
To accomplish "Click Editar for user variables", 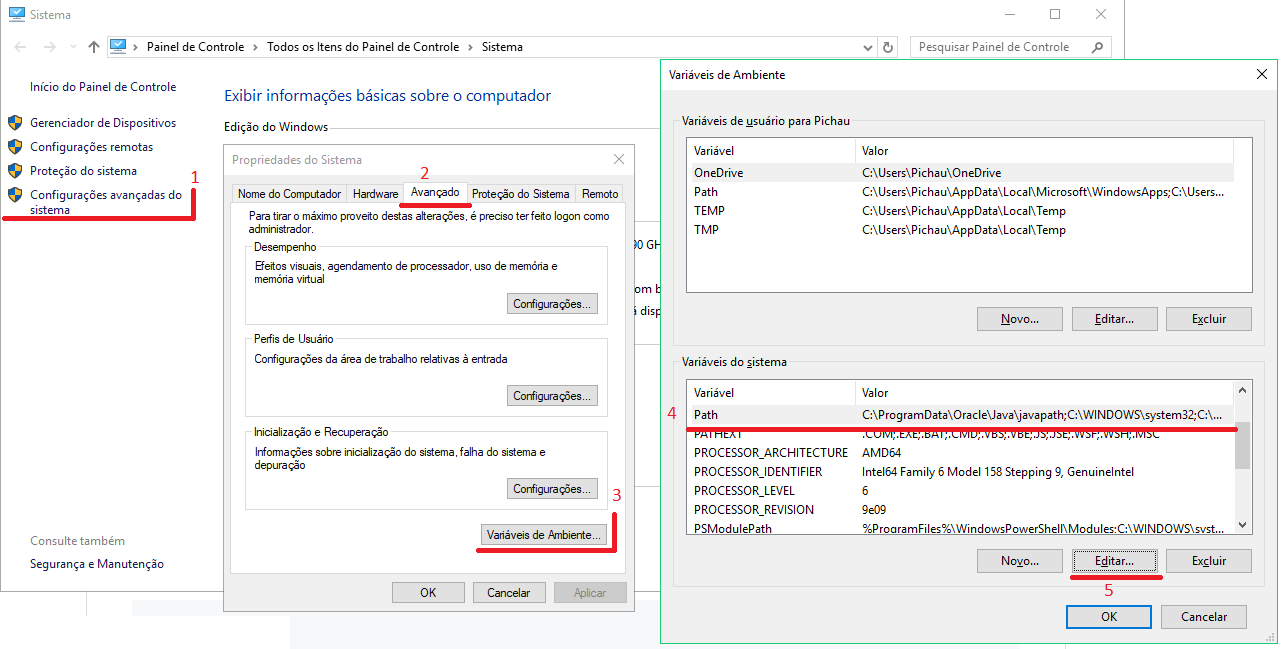I will pos(1114,319).
